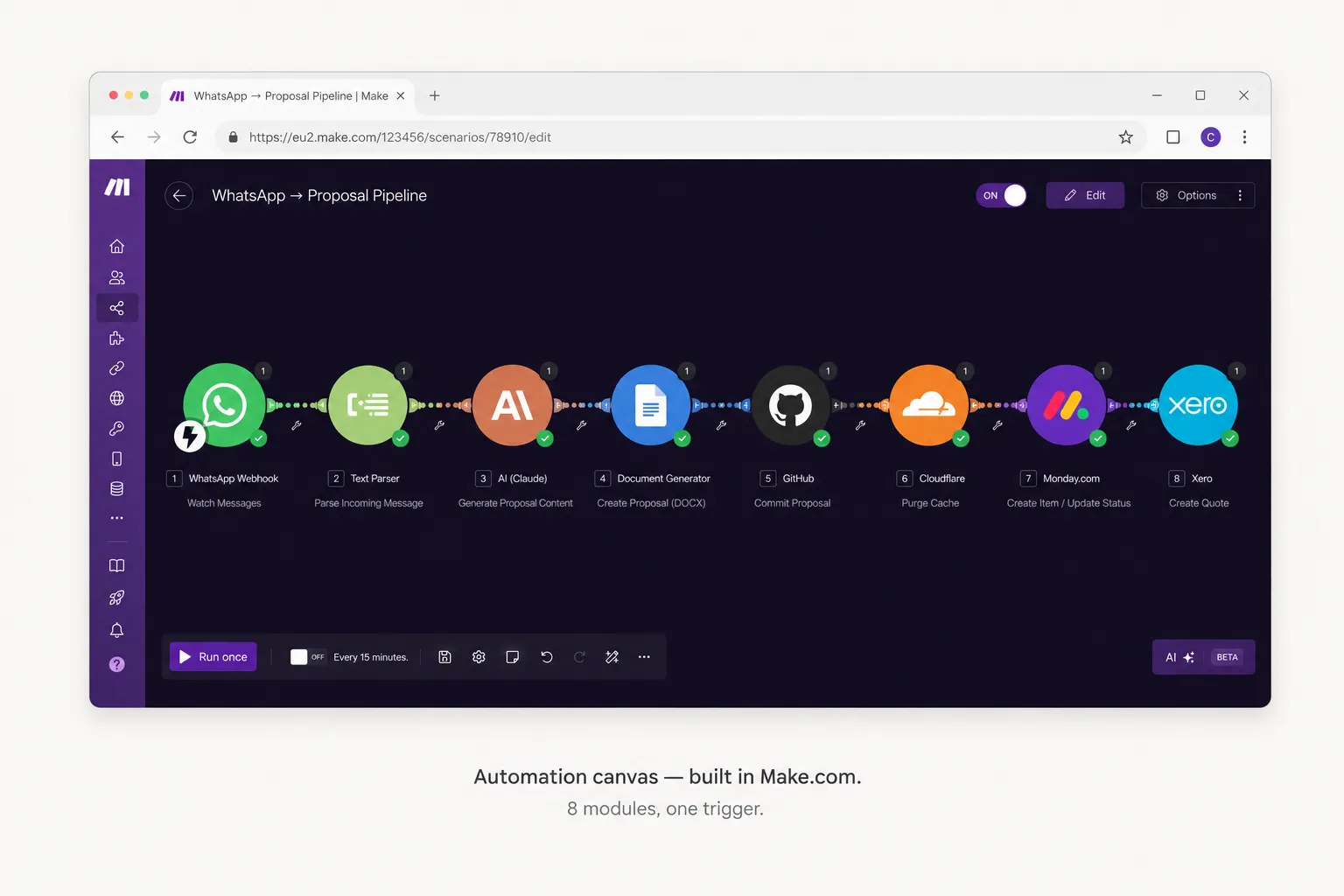Open the browser three-dot menu
Screen dimensions: 1344x896
pos(1244,137)
